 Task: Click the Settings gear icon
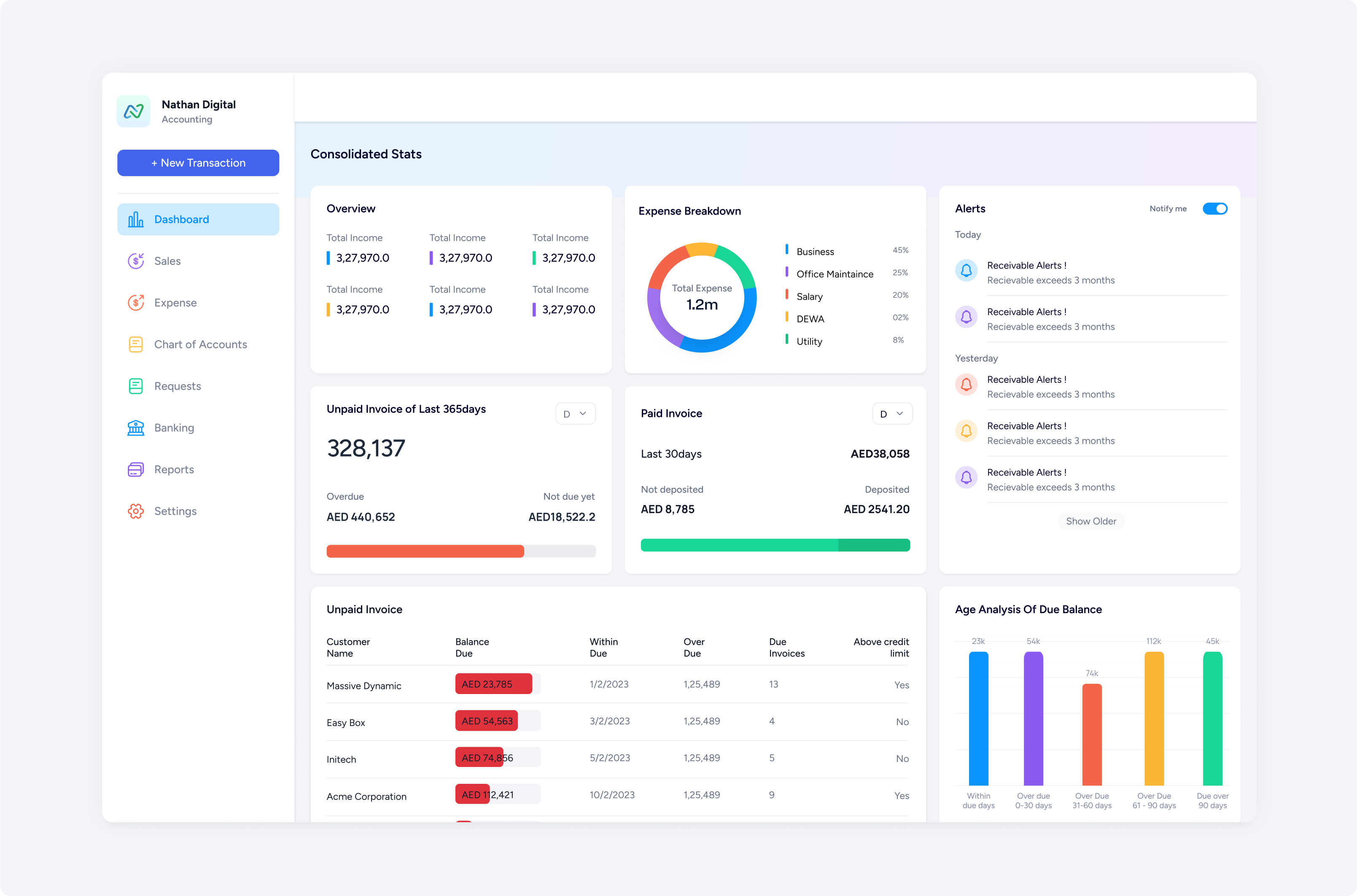pos(135,511)
